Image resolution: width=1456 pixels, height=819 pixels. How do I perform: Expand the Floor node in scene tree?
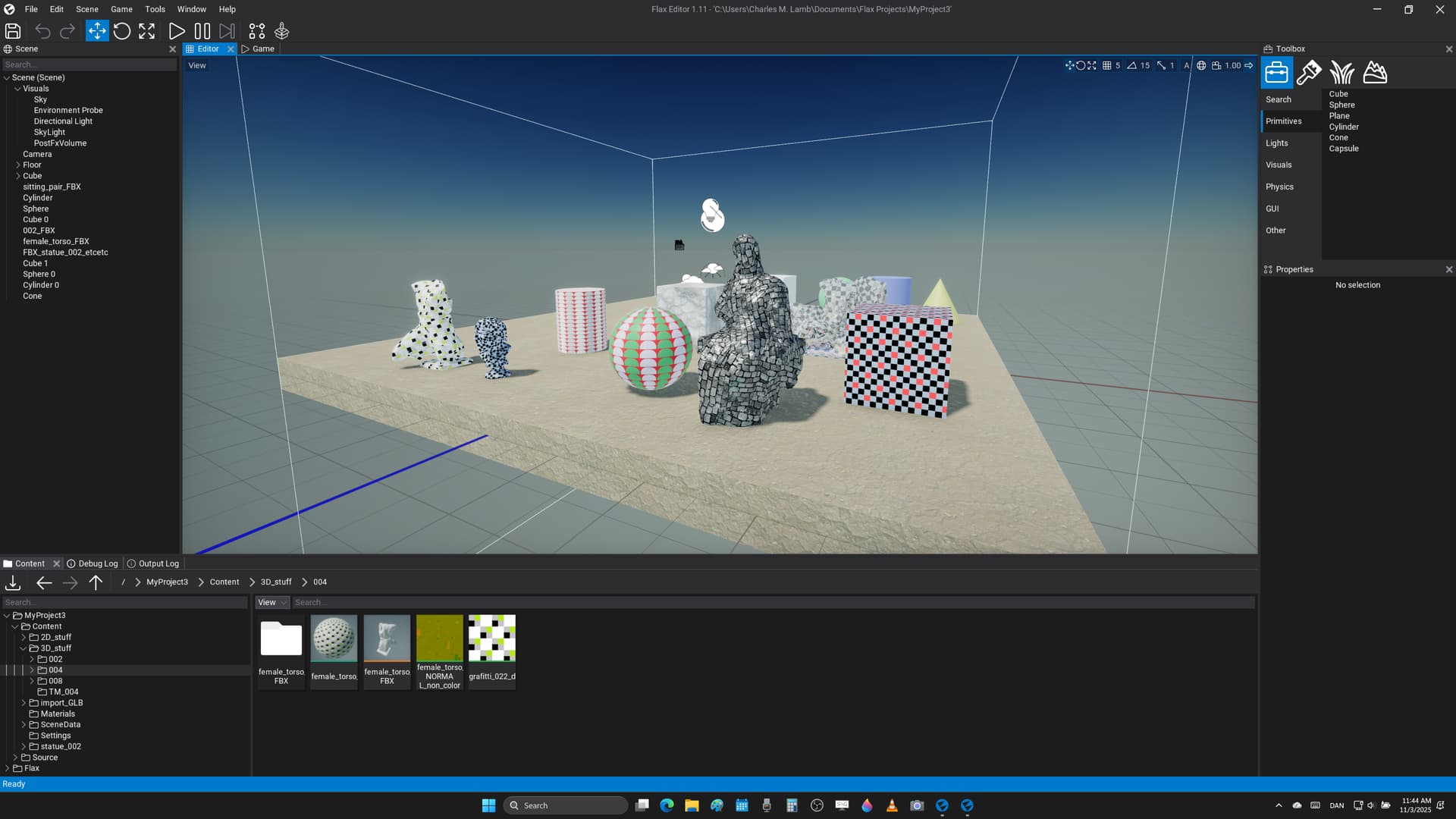click(x=18, y=165)
